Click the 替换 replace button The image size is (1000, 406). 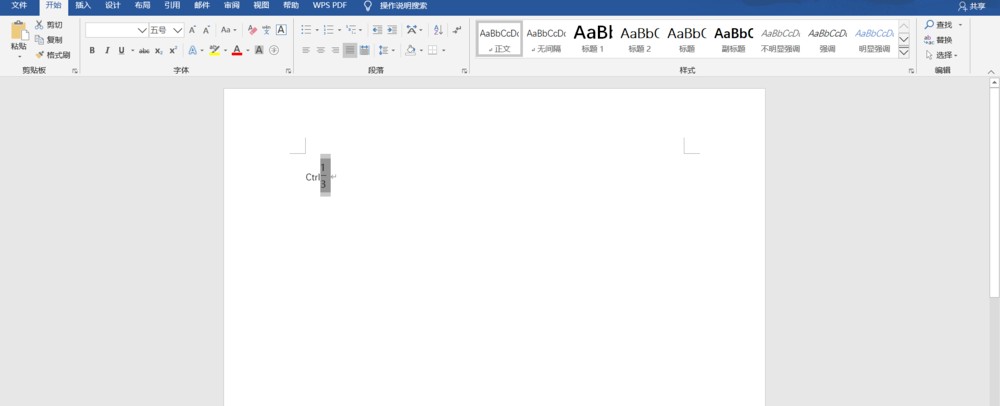pyautogui.click(x=939, y=40)
